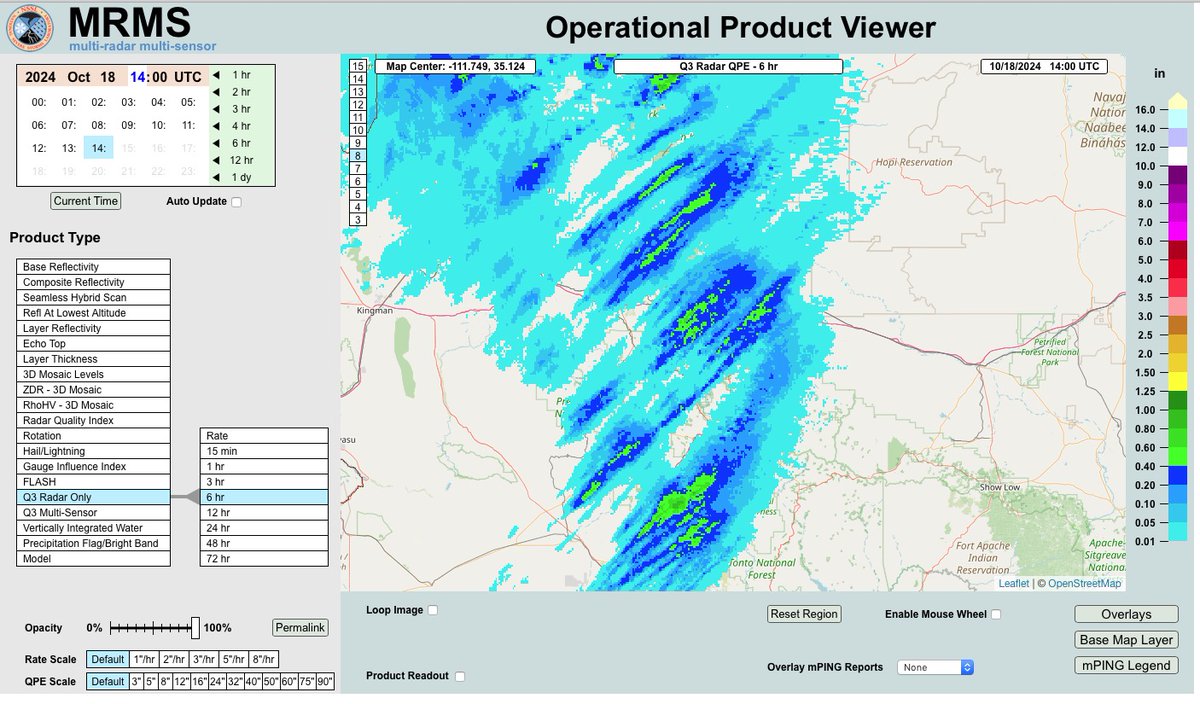Click the MRMS agency seal logo

(x=29, y=25)
